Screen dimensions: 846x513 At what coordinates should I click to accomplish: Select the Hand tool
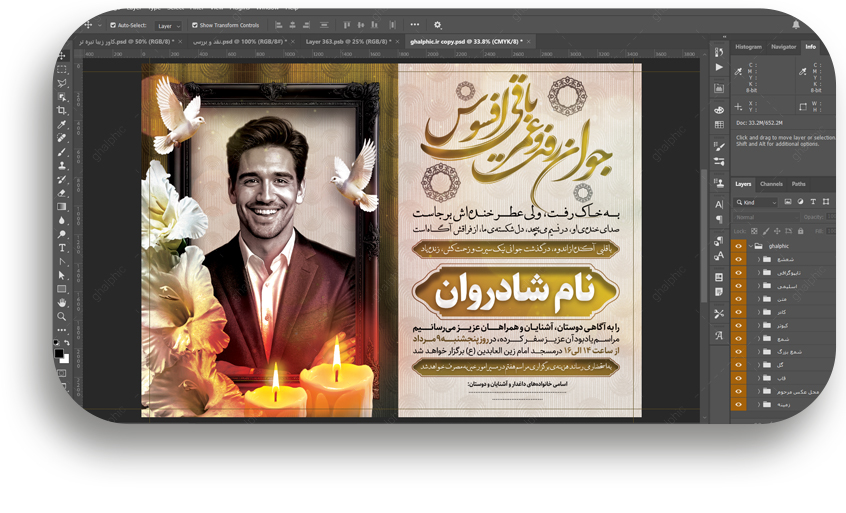tap(62, 302)
